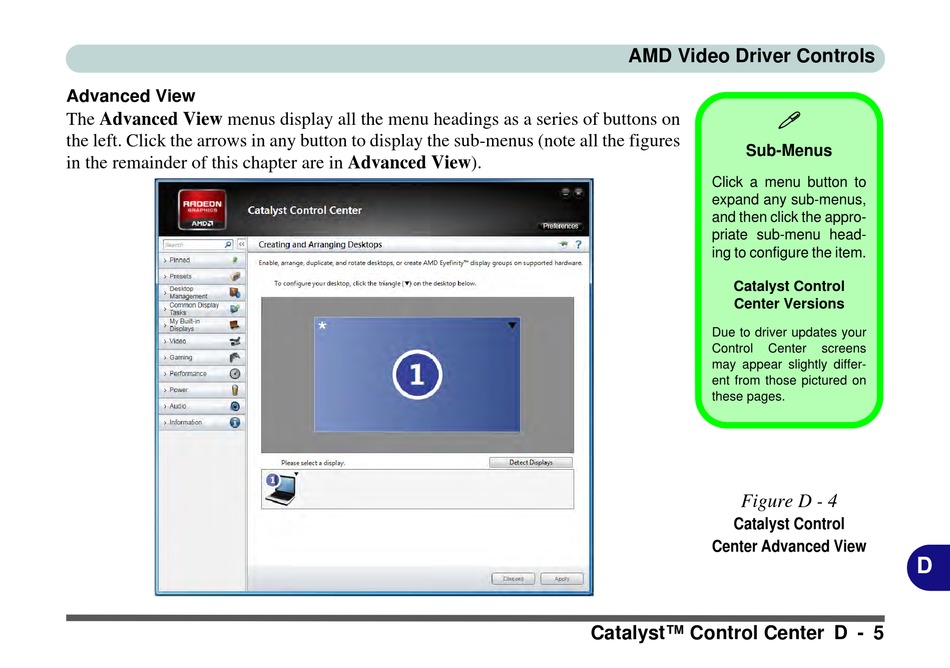Click the pin icon in the Pinned row

235,260
